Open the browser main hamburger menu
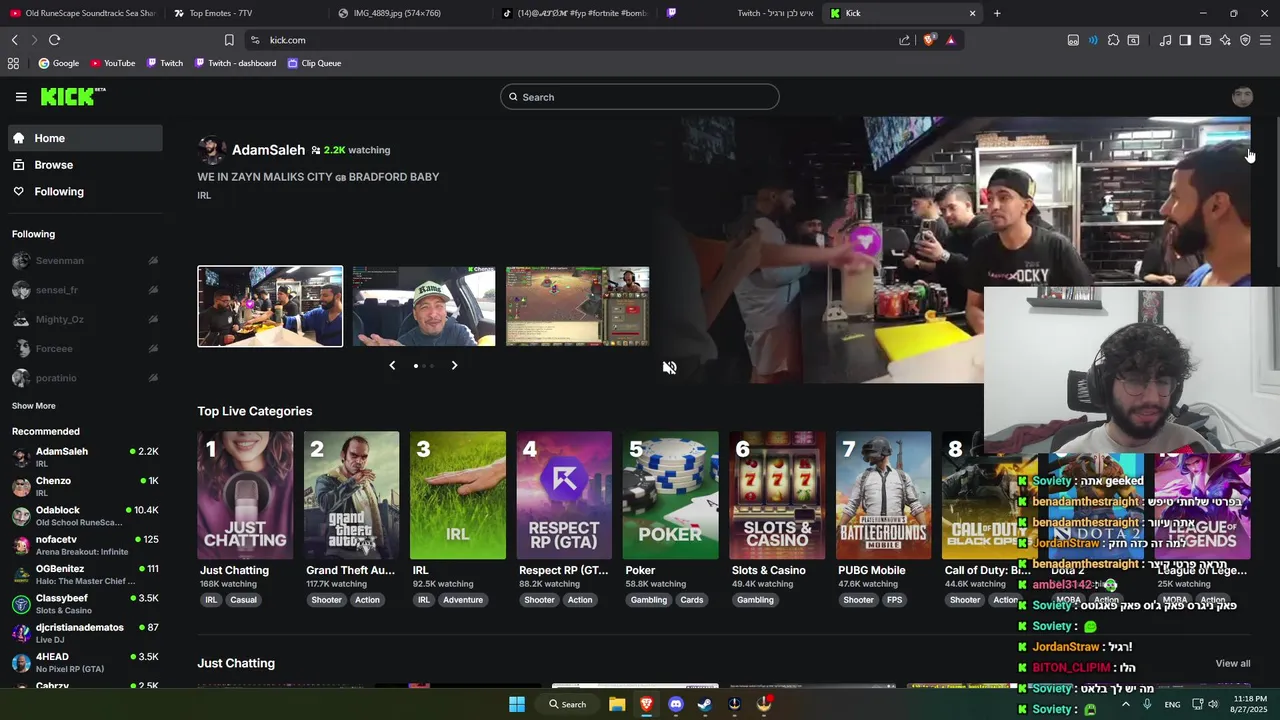The width and height of the screenshot is (1280, 720). coord(1265,40)
